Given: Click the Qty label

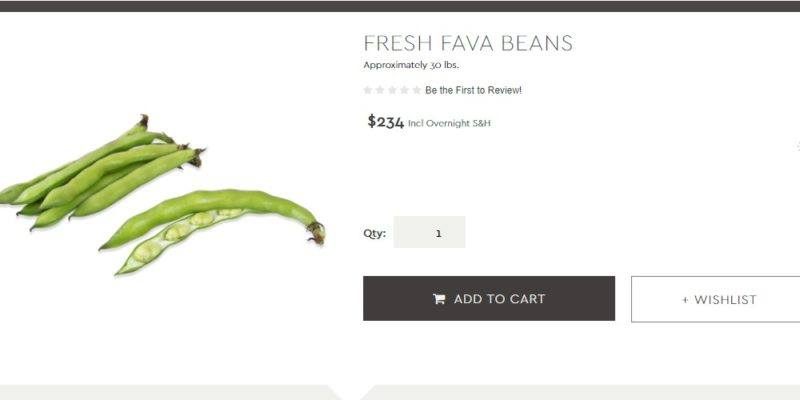Looking at the screenshot, I should tap(374, 234).
